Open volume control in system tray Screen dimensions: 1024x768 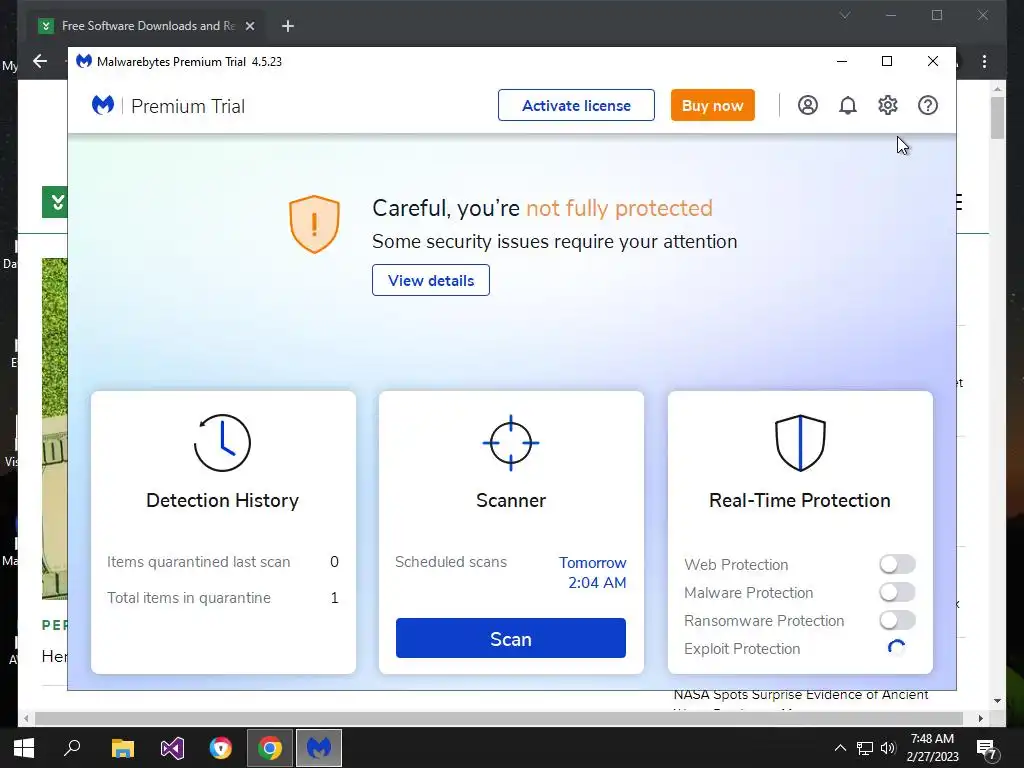click(x=888, y=748)
